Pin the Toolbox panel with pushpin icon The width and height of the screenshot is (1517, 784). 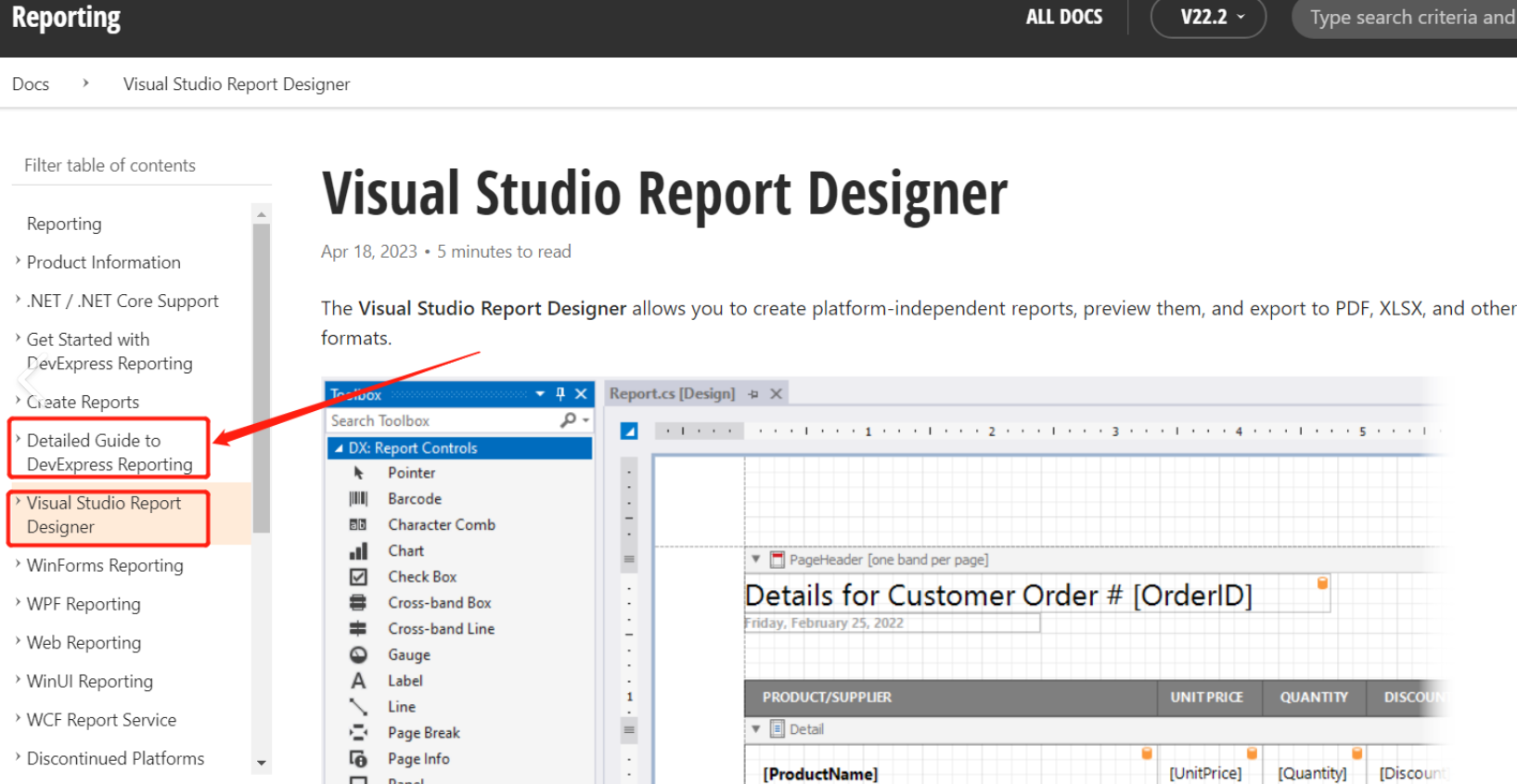click(560, 393)
